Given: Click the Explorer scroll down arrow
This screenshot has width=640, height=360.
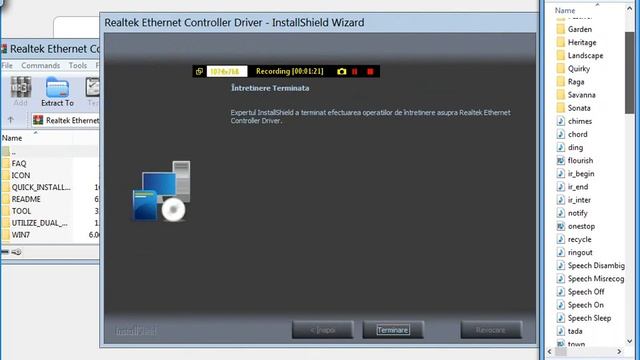Looking at the screenshot, I should coord(629,341).
